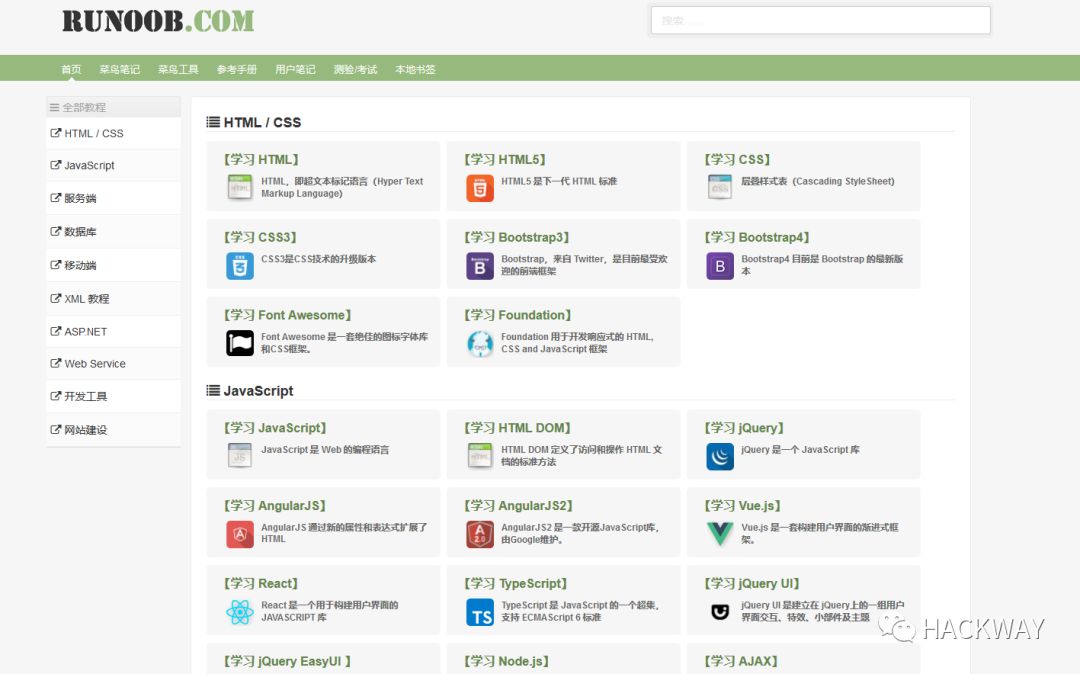Click the Bootstrap3 purple B icon
1080x674 pixels.
click(x=480, y=266)
